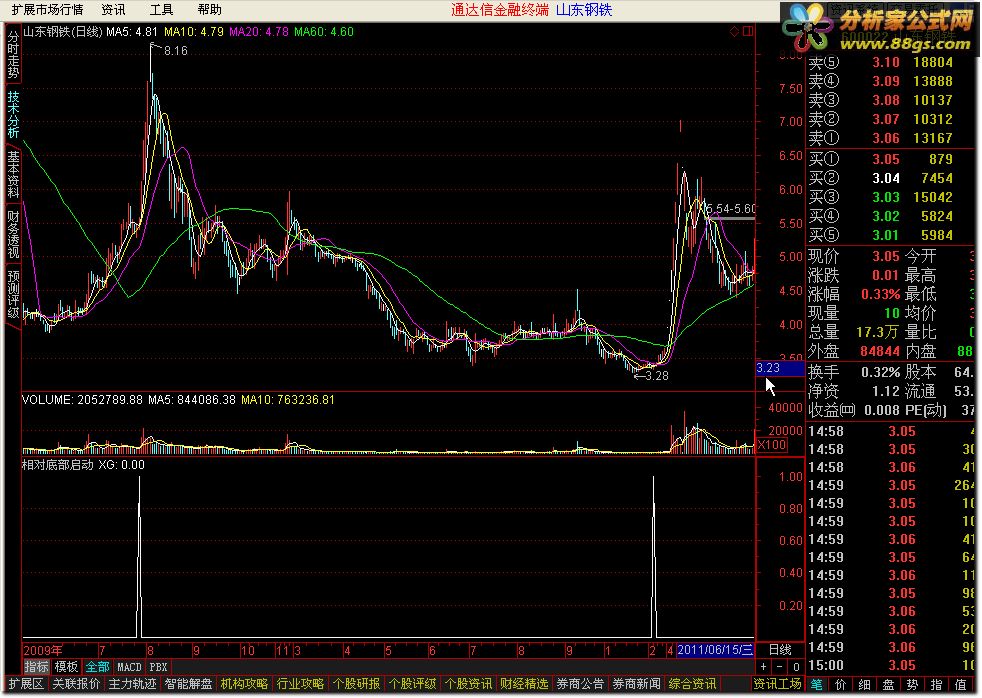Open the 智能解盘 bottom tab
Viewport: 982px width, 698px height.
click(188, 684)
